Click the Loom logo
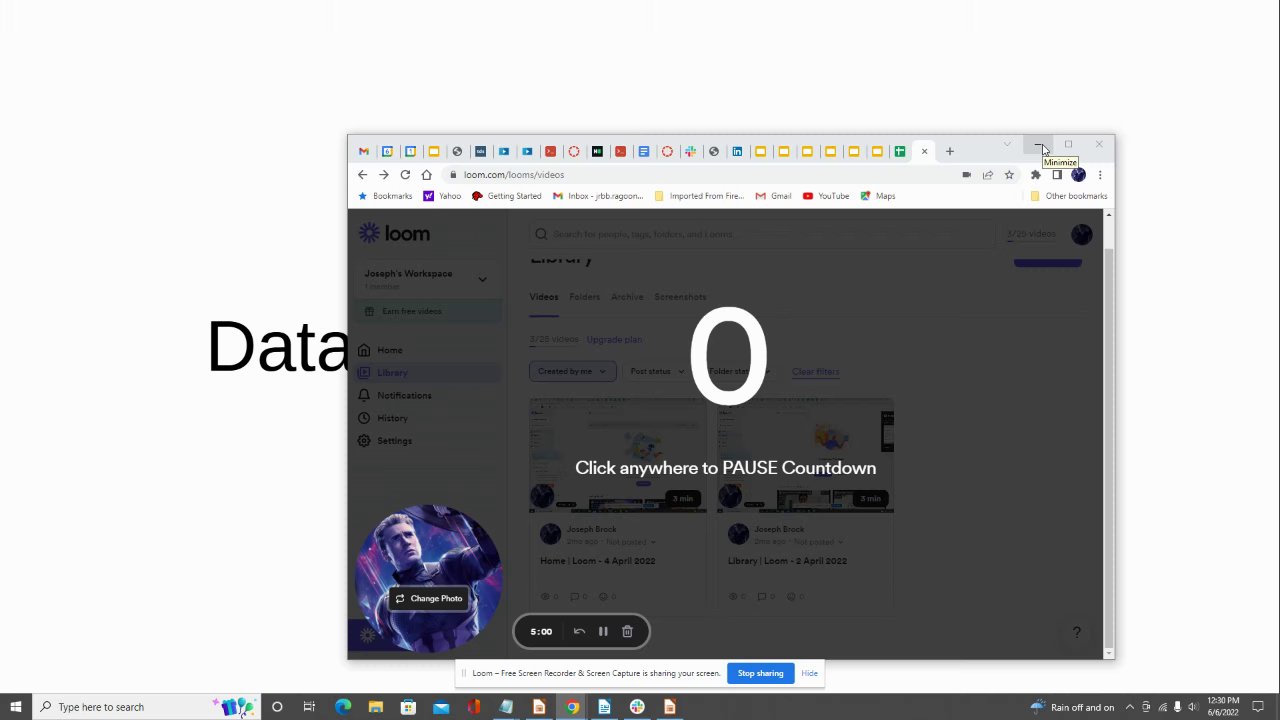The width and height of the screenshot is (1280, 720). 394,233
